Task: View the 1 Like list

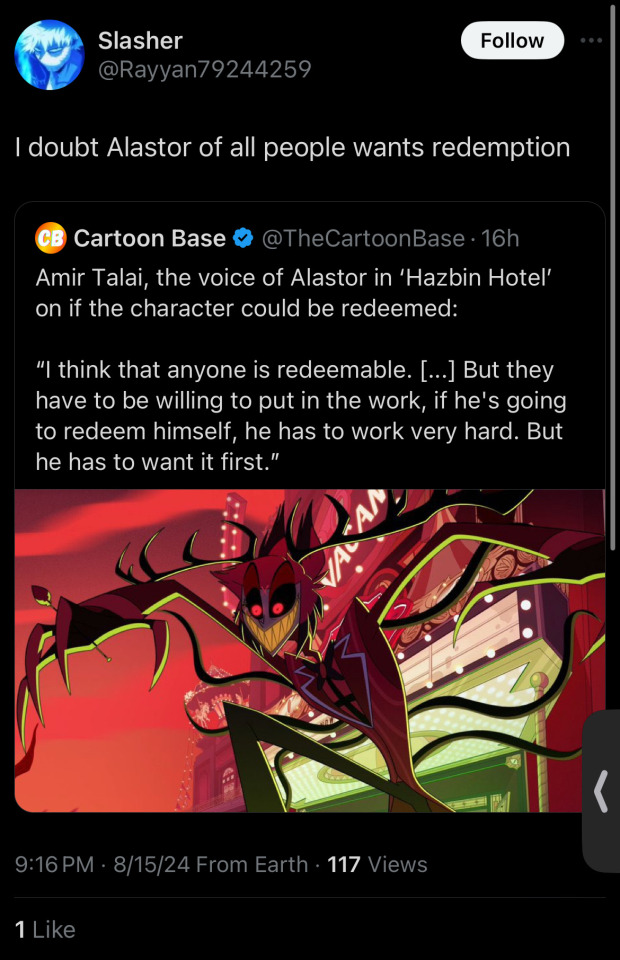Action: tap(45, 929)
